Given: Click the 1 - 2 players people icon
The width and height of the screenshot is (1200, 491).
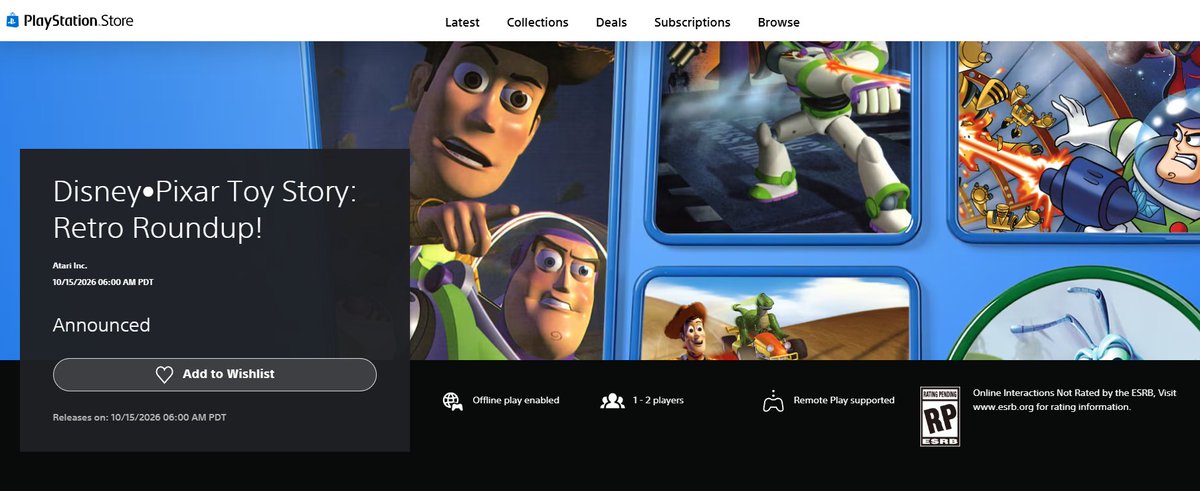Looking at the screenshot, I should 612,401.
